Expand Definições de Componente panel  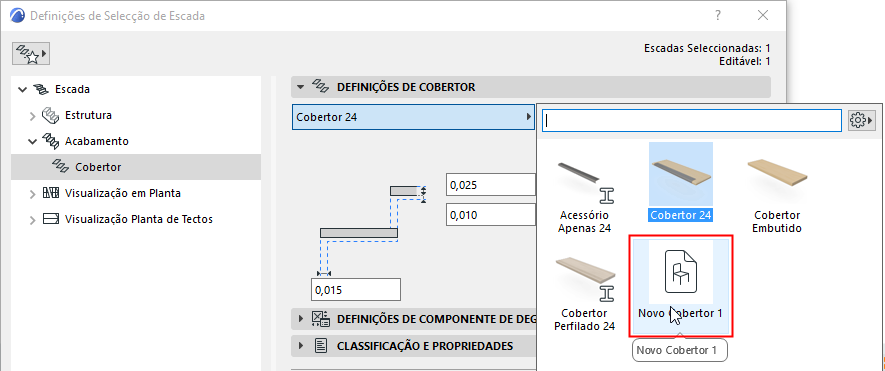(x=301, y=319)
